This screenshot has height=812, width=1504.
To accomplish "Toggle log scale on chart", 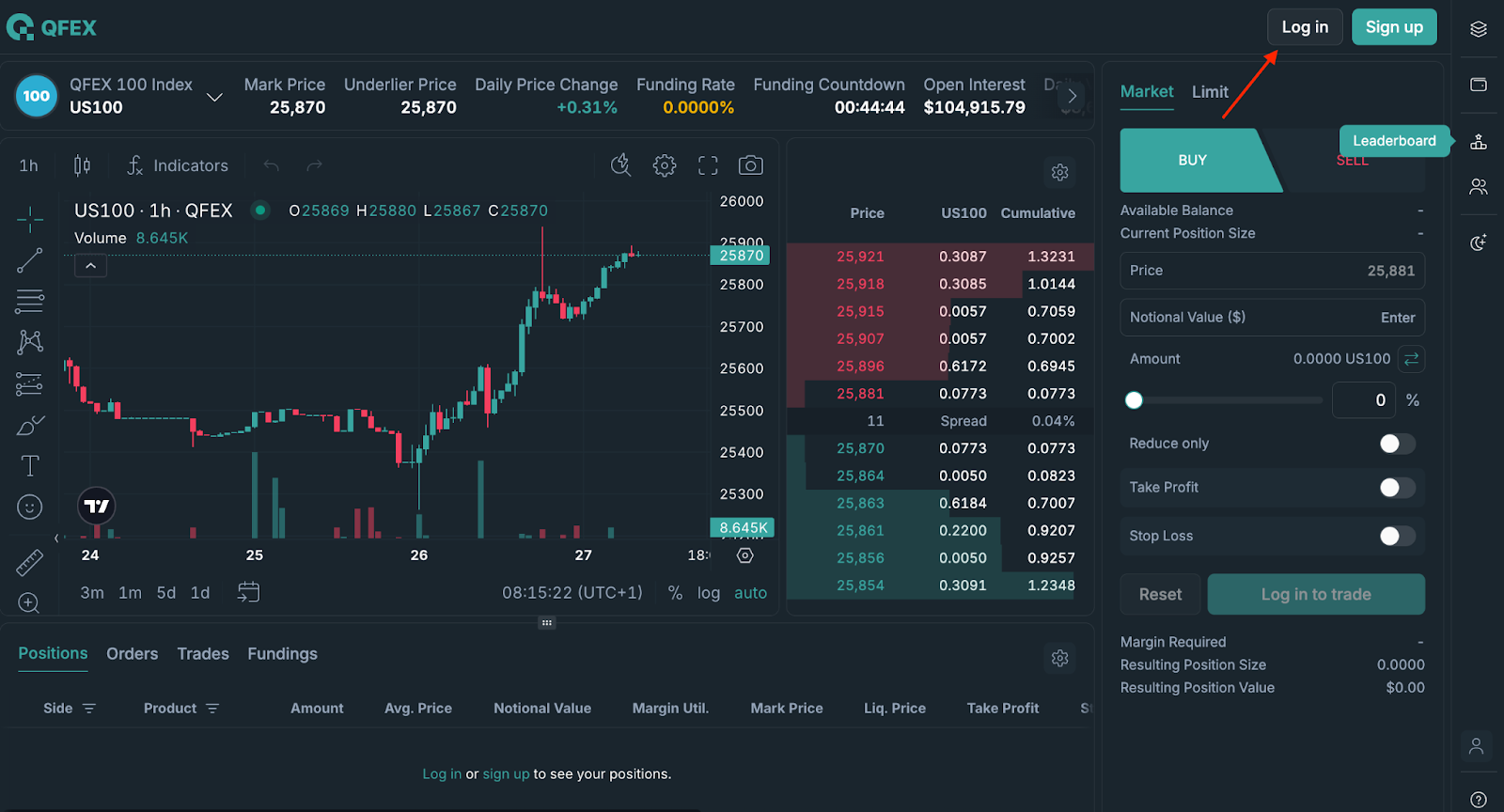I will click(x=709, y=593).
